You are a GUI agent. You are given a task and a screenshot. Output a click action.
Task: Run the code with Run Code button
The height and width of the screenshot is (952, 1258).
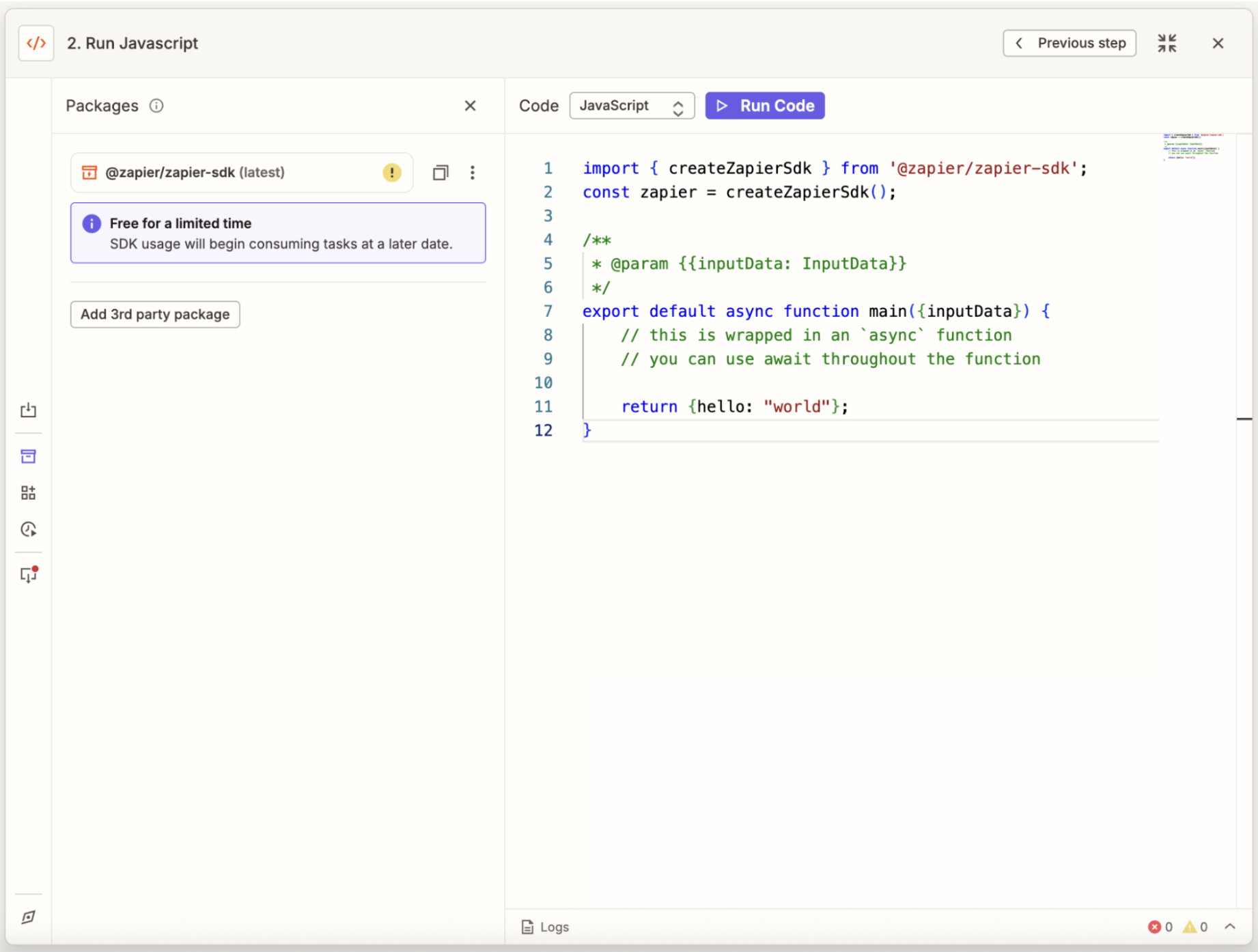coord(764,106)
